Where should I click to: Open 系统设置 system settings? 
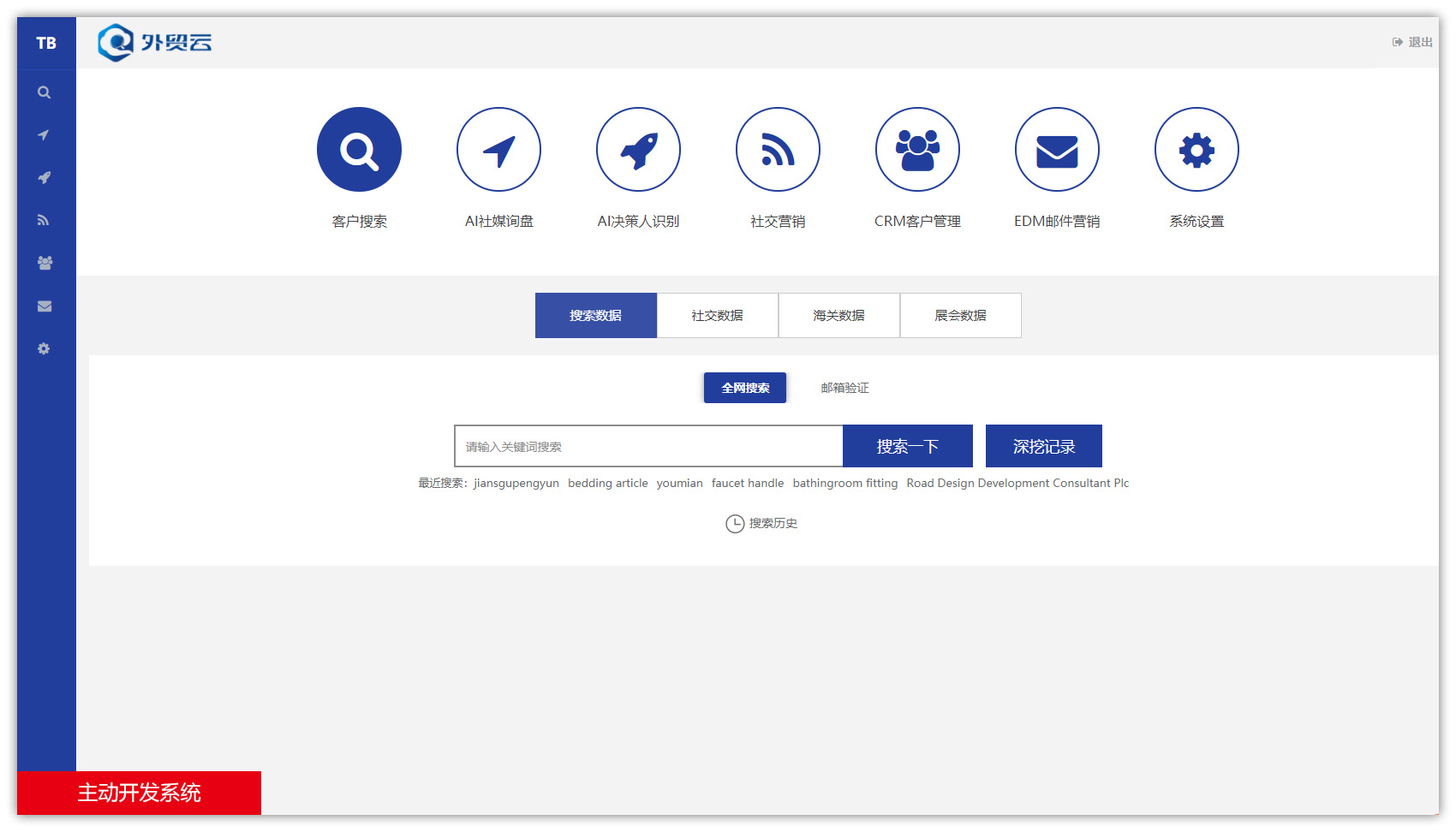1196,149
